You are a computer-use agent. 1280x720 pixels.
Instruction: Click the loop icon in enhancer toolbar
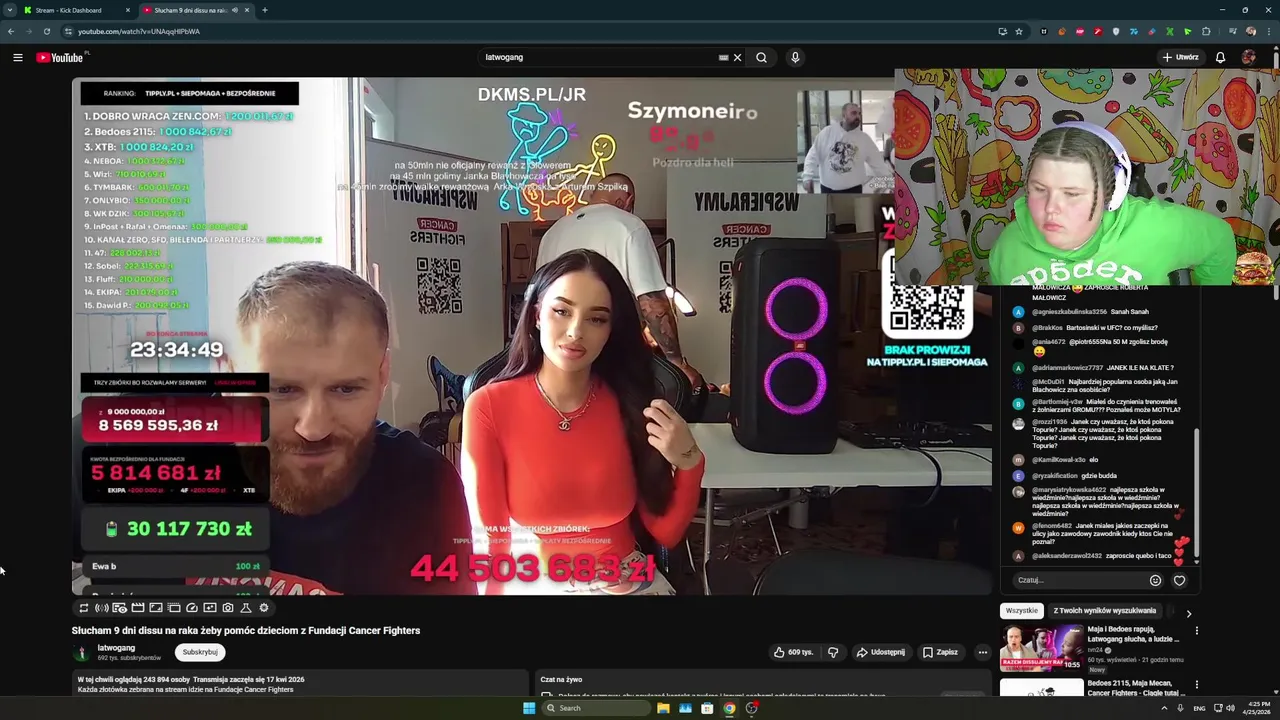pos(84,607)
